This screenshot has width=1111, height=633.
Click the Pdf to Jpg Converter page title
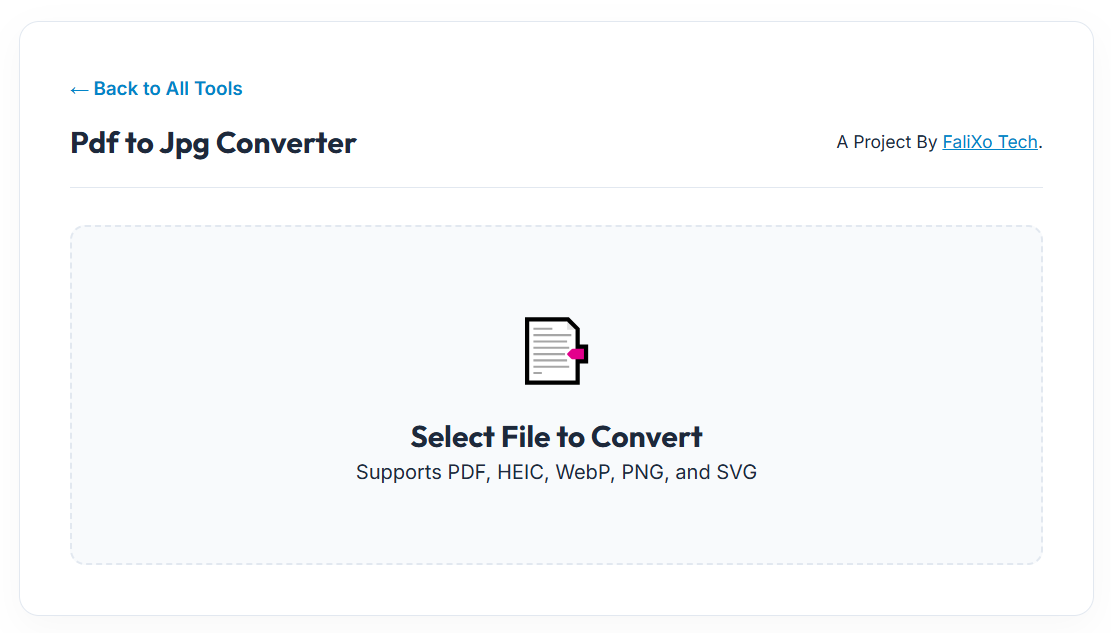tap(213, 143)
